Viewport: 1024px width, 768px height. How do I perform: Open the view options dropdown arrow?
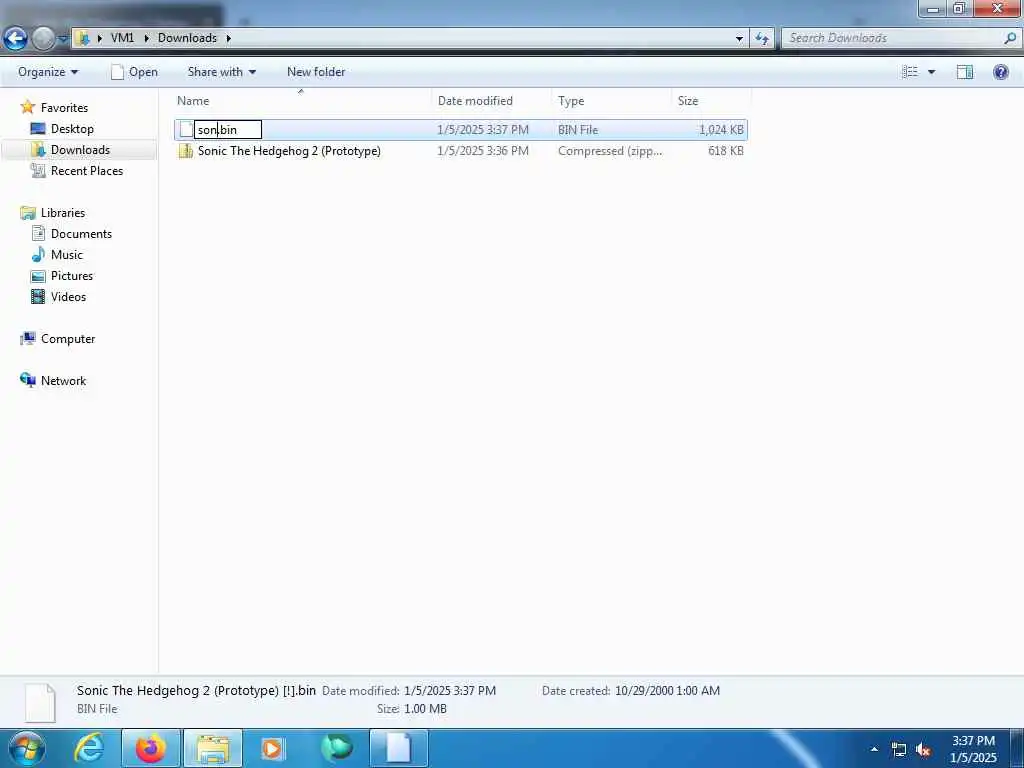pos(931,72)
